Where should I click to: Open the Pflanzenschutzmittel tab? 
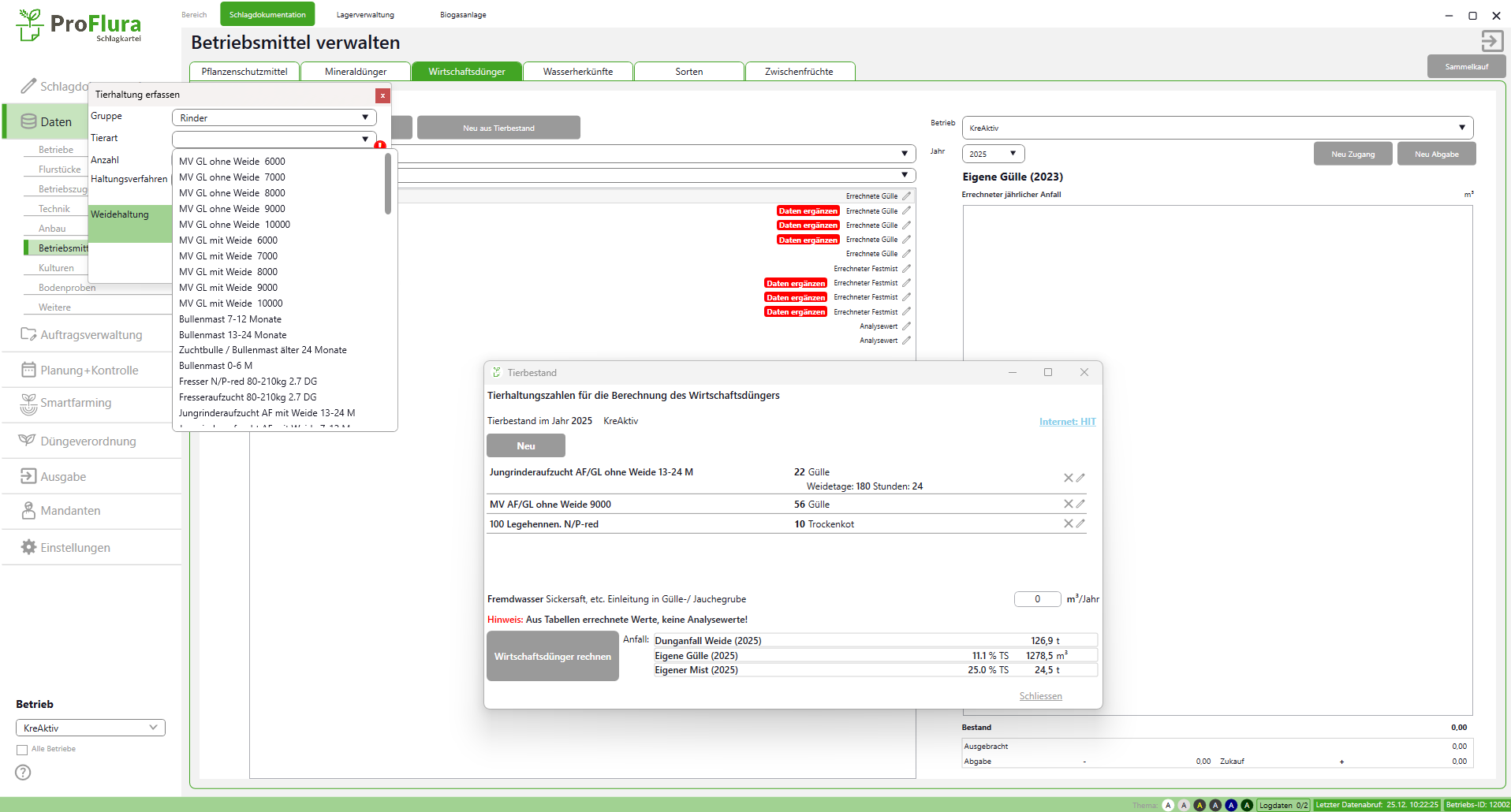point(244,72)
